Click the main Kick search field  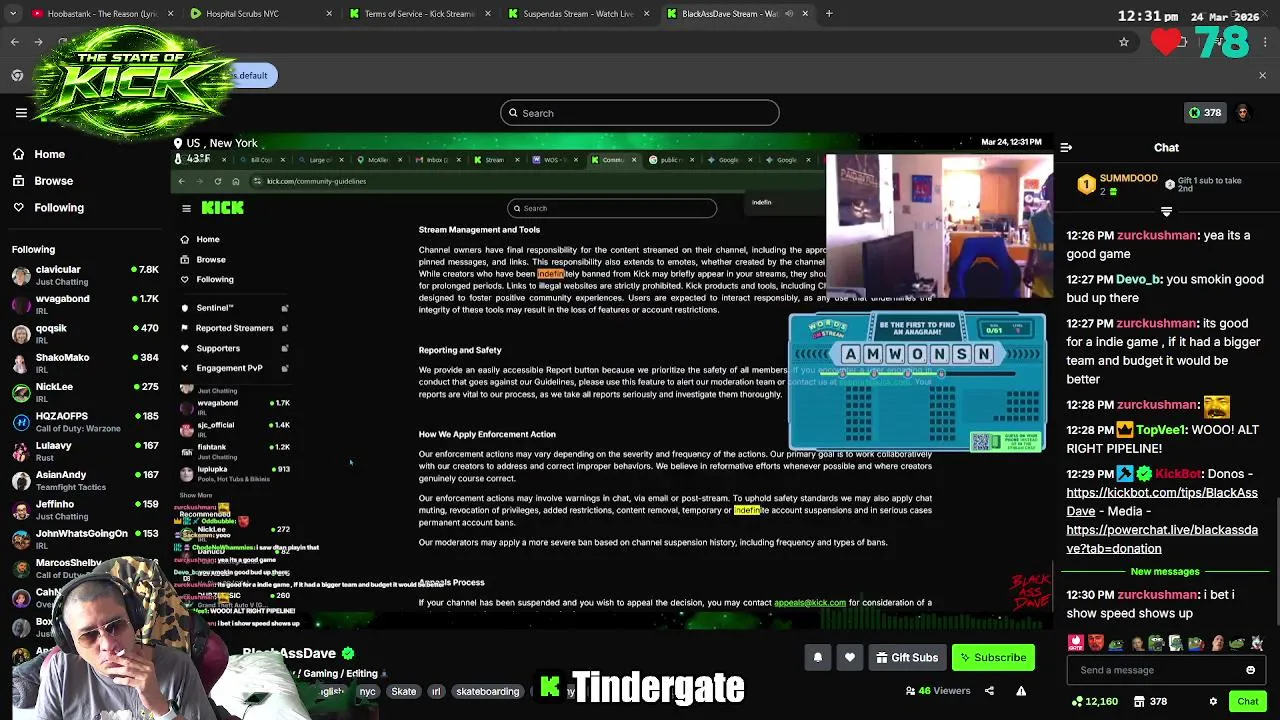[640, 113]
